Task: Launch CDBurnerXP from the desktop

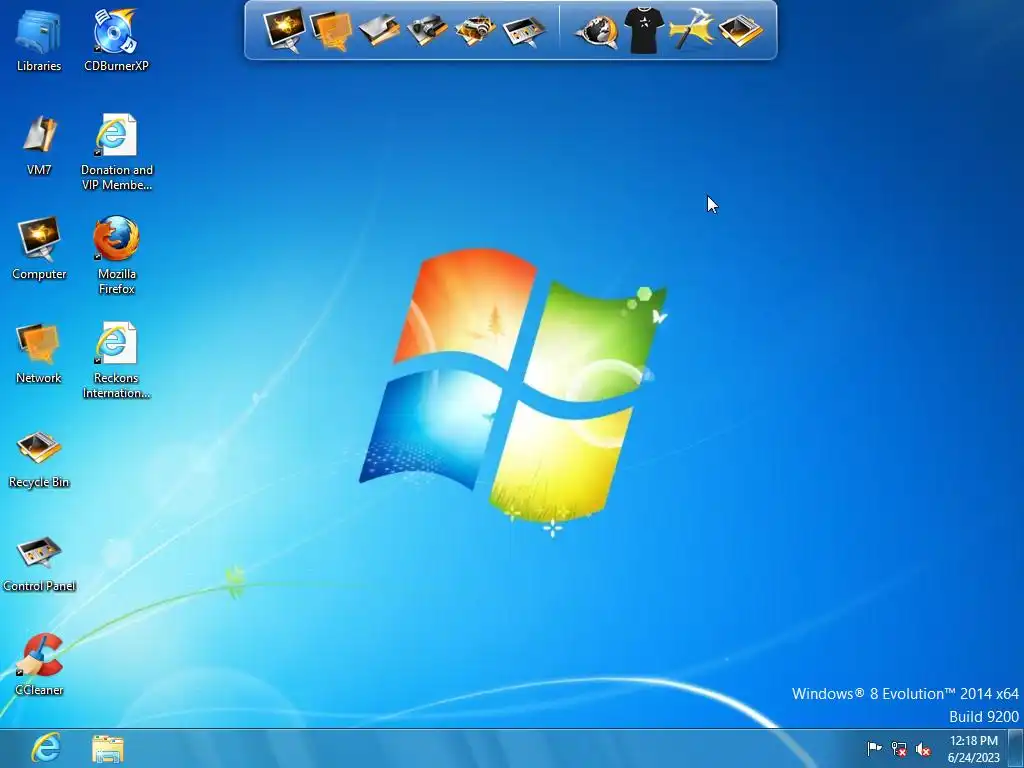Action: pos(116,39)
